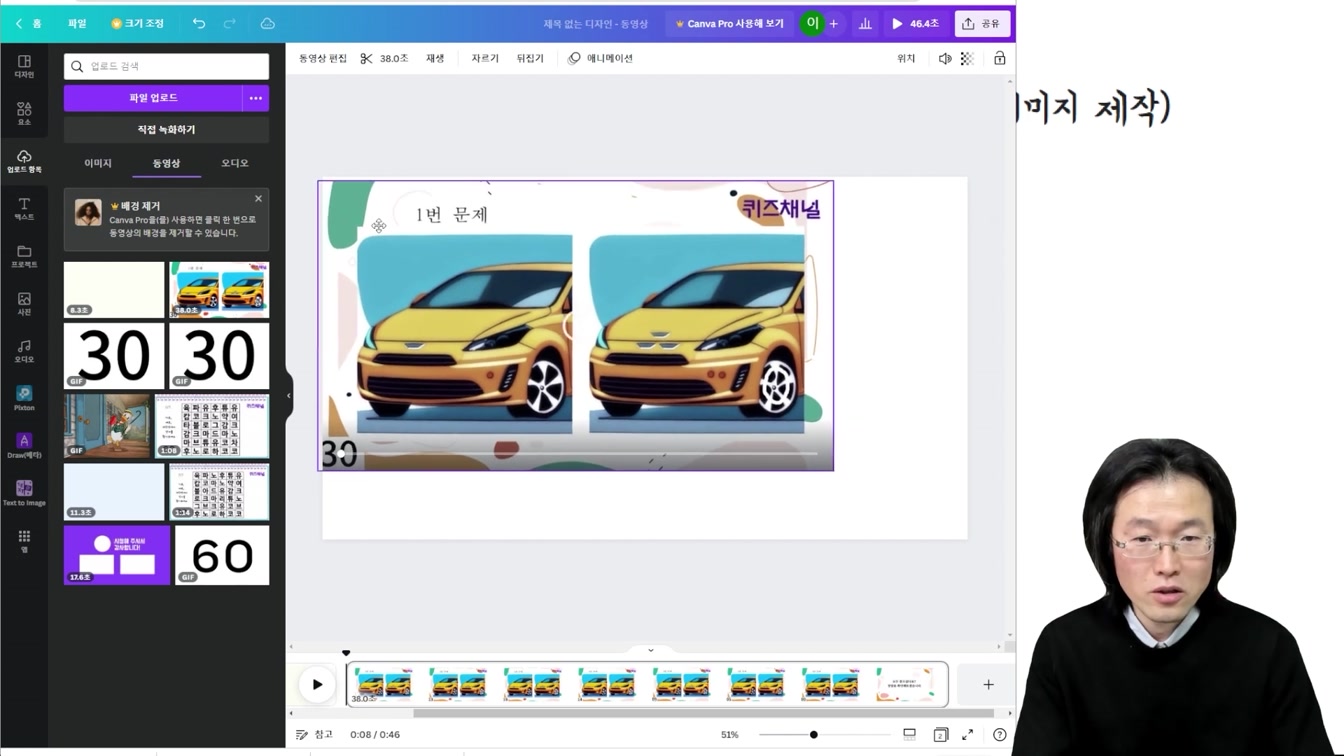
Task: Click the plus icon next to the avatar
Action: (x=833, y=23)
